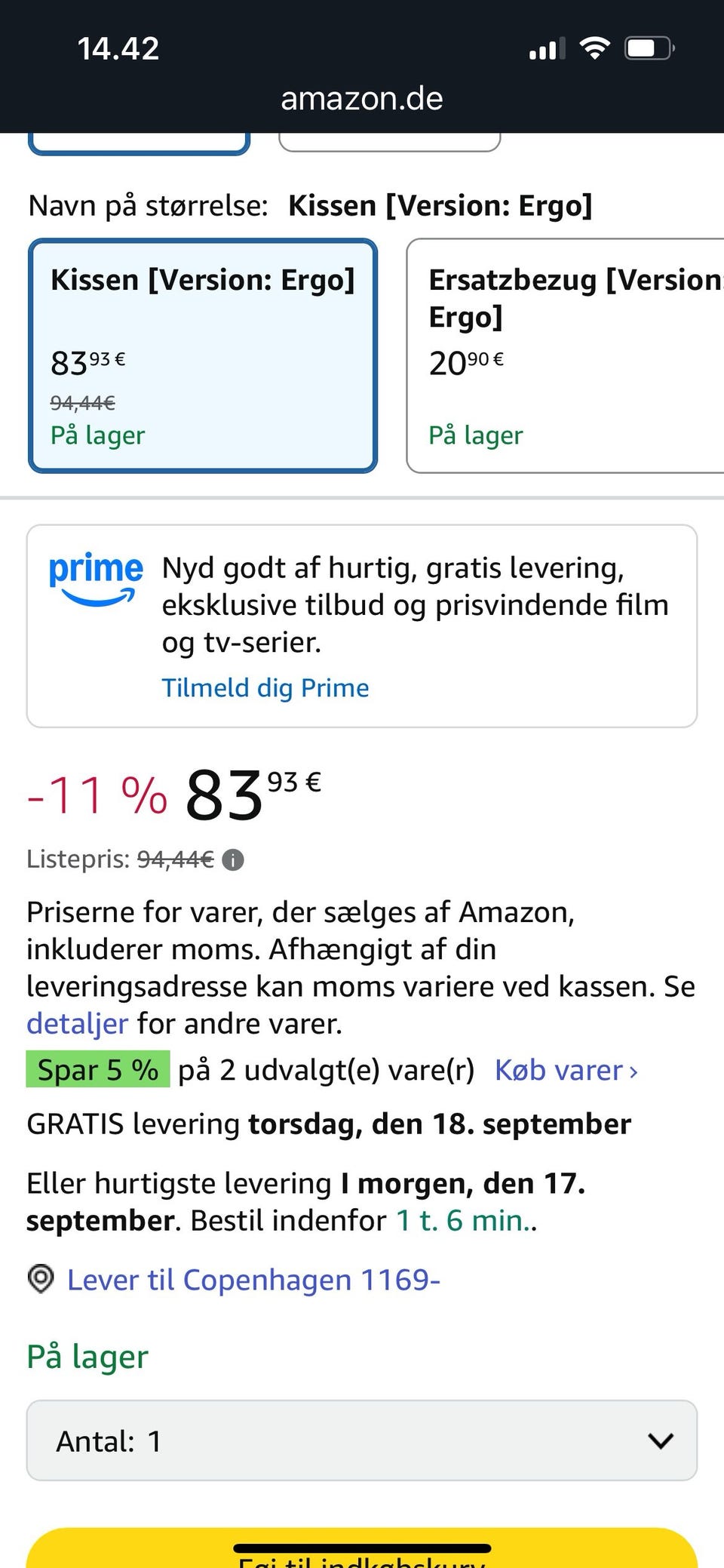The width and height of the screenshot is (724, 1568).
Task: Tap the delivery location pin icon
Action: click(41, 1279)
